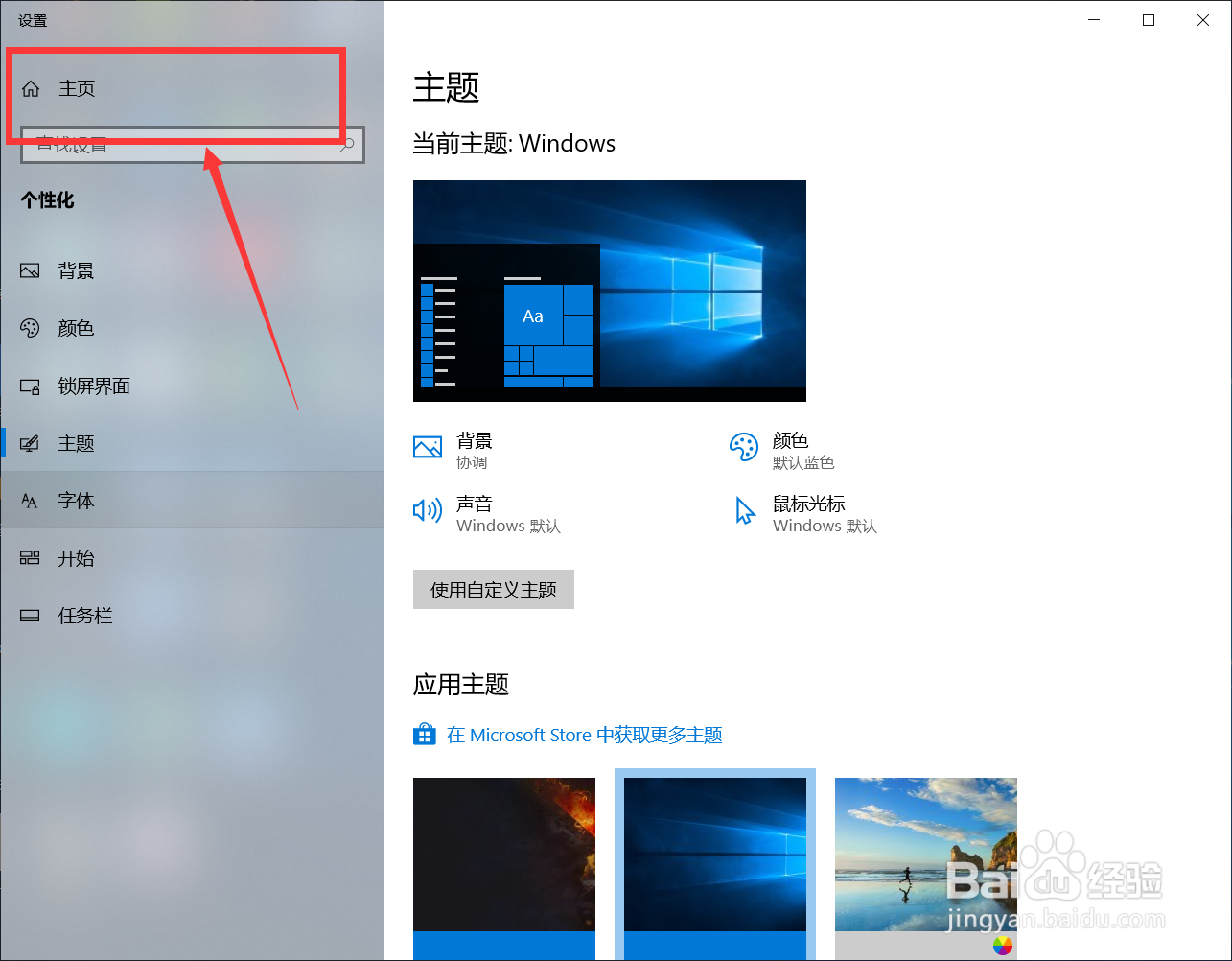Click the home icon beside 主页

click(31, 88)
